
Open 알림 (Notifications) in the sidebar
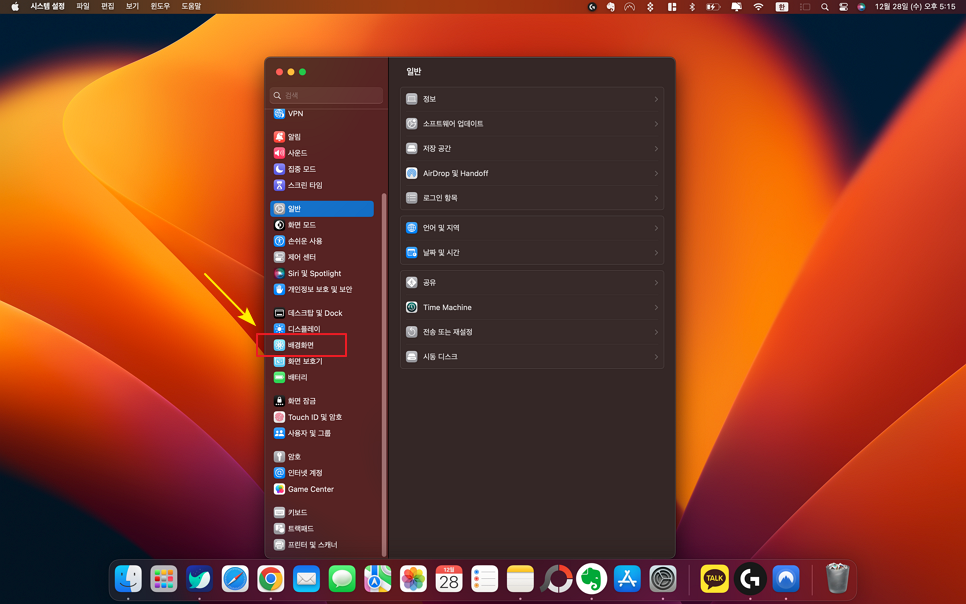[322, 137]
